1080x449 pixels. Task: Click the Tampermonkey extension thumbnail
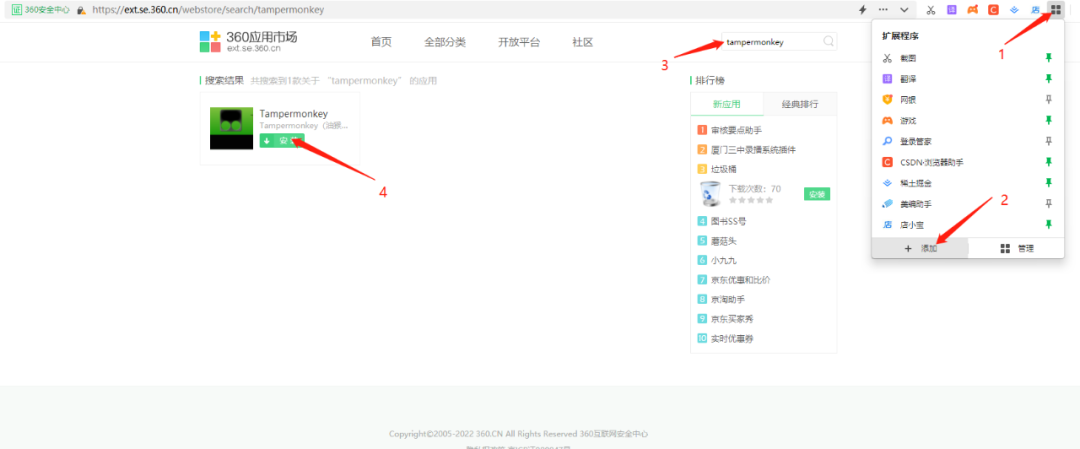click(x=231, y=128)
